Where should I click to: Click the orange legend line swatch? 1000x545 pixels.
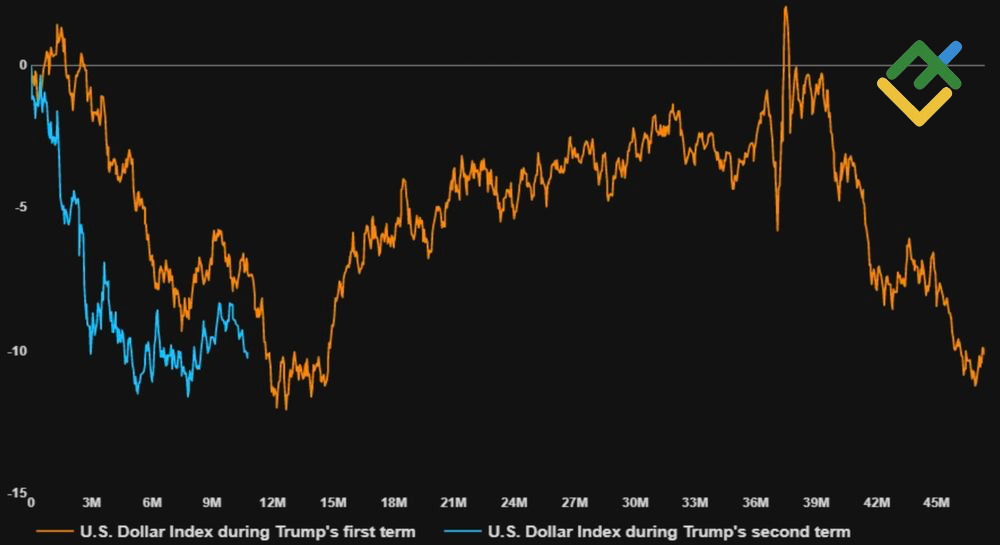pyautogui.click(x=54, y=531)
